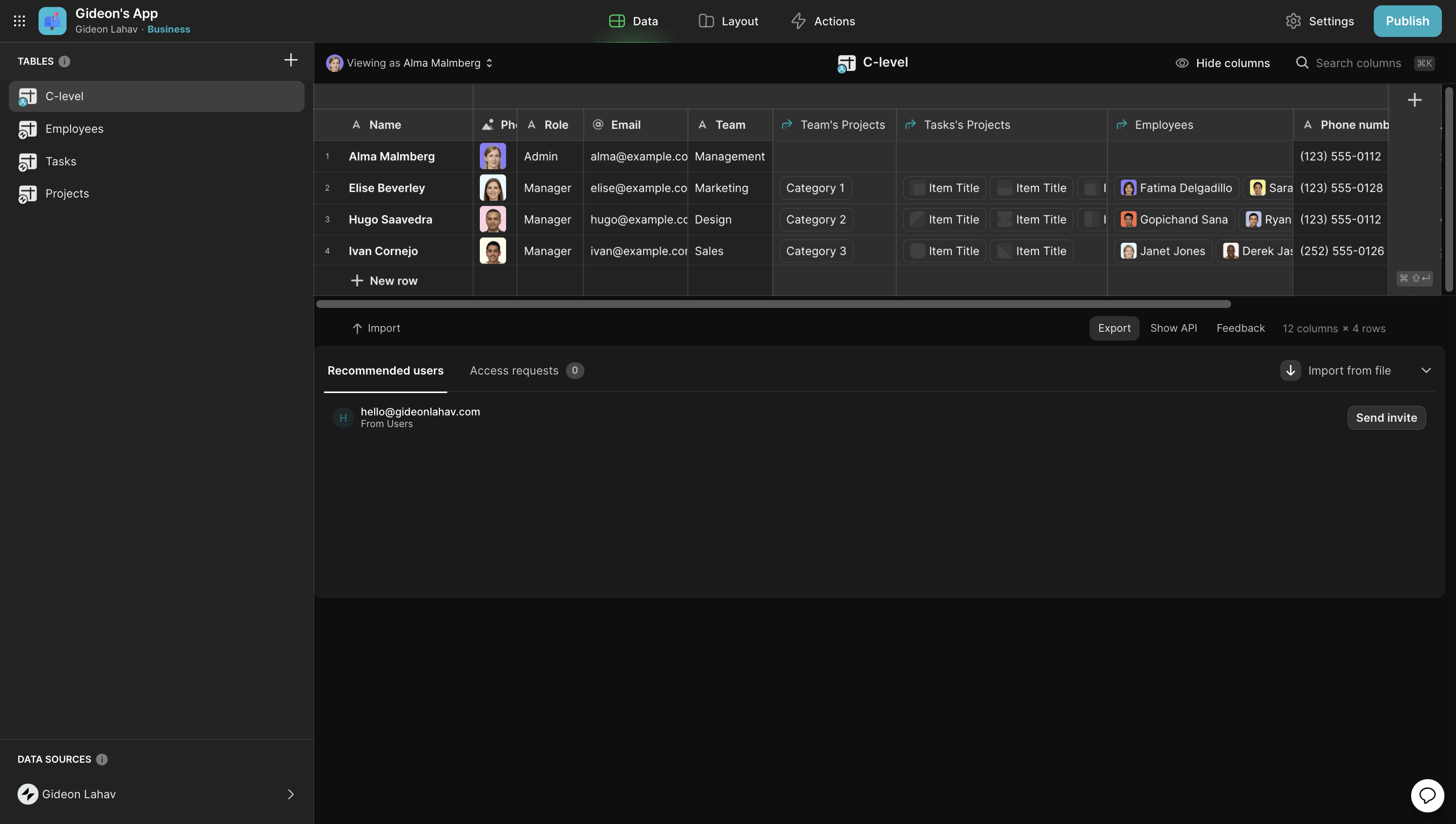Switch to the Data tab
Screen dimensions: 1456x824
point(634,21)
